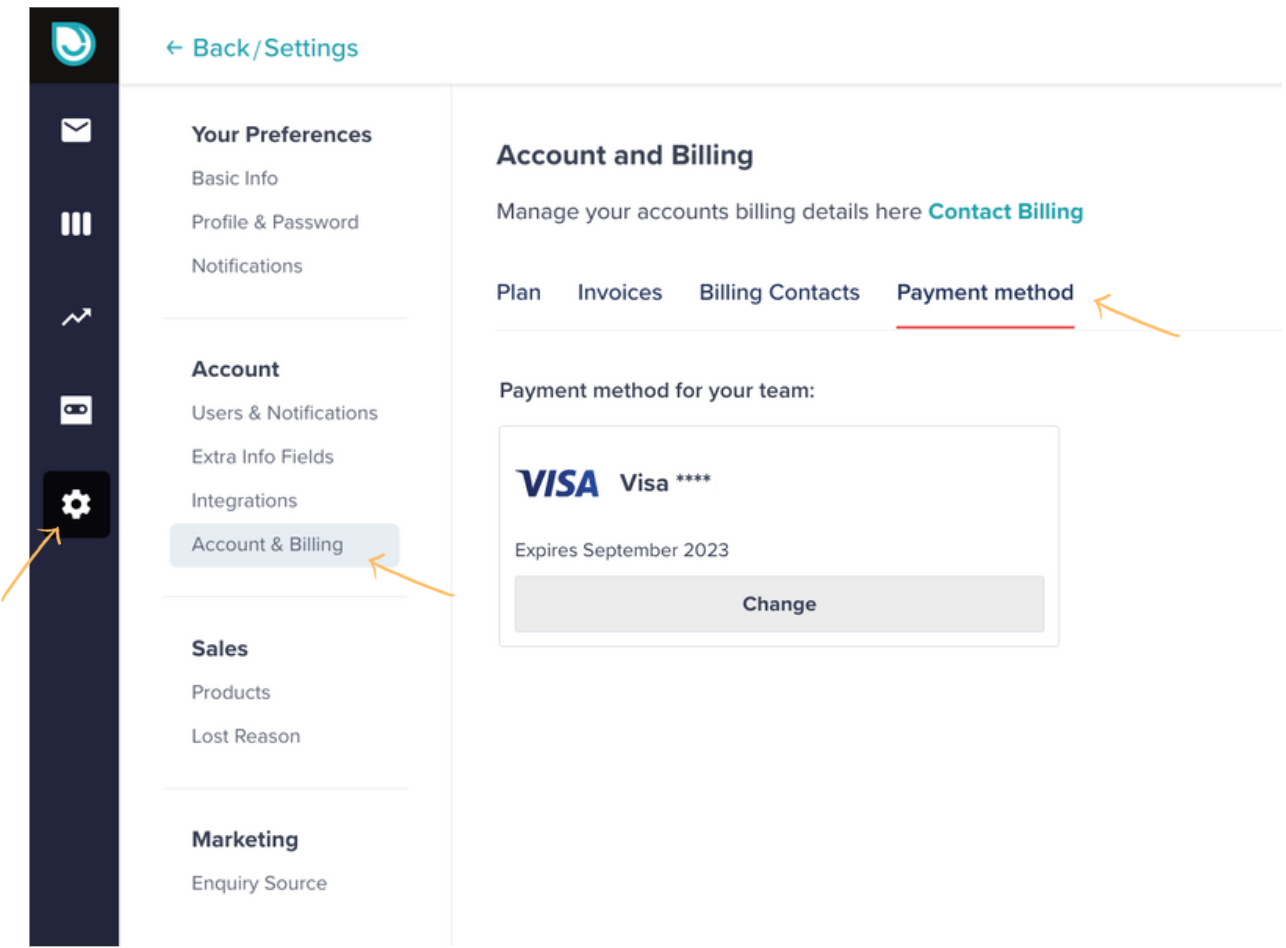This screenshot has height=948, width=1286.
Task: Open the Billing Contacts tab
Action: point(779,293)
